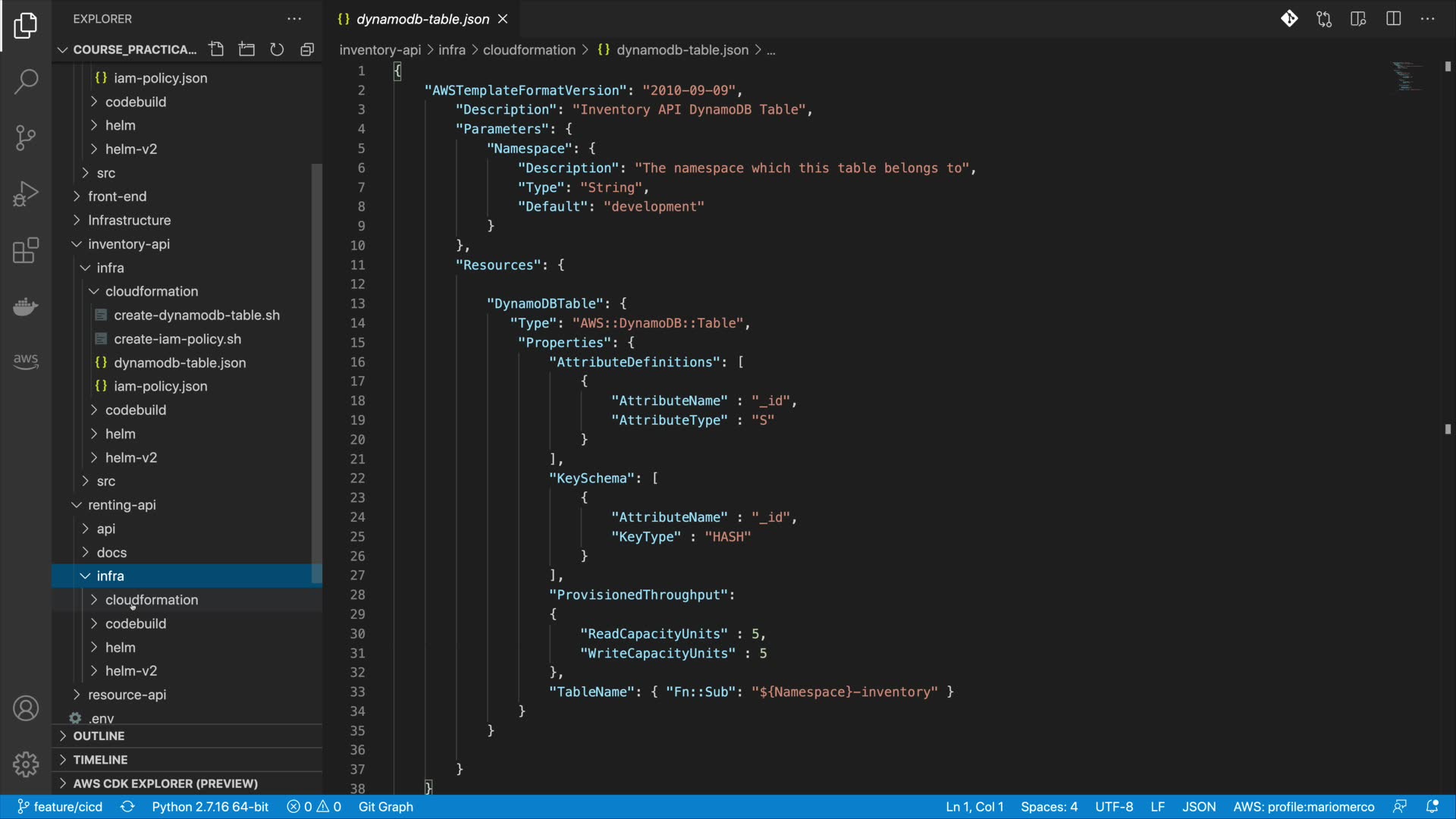Open the Extensions view
The image size is (1456, 819).
26,250
